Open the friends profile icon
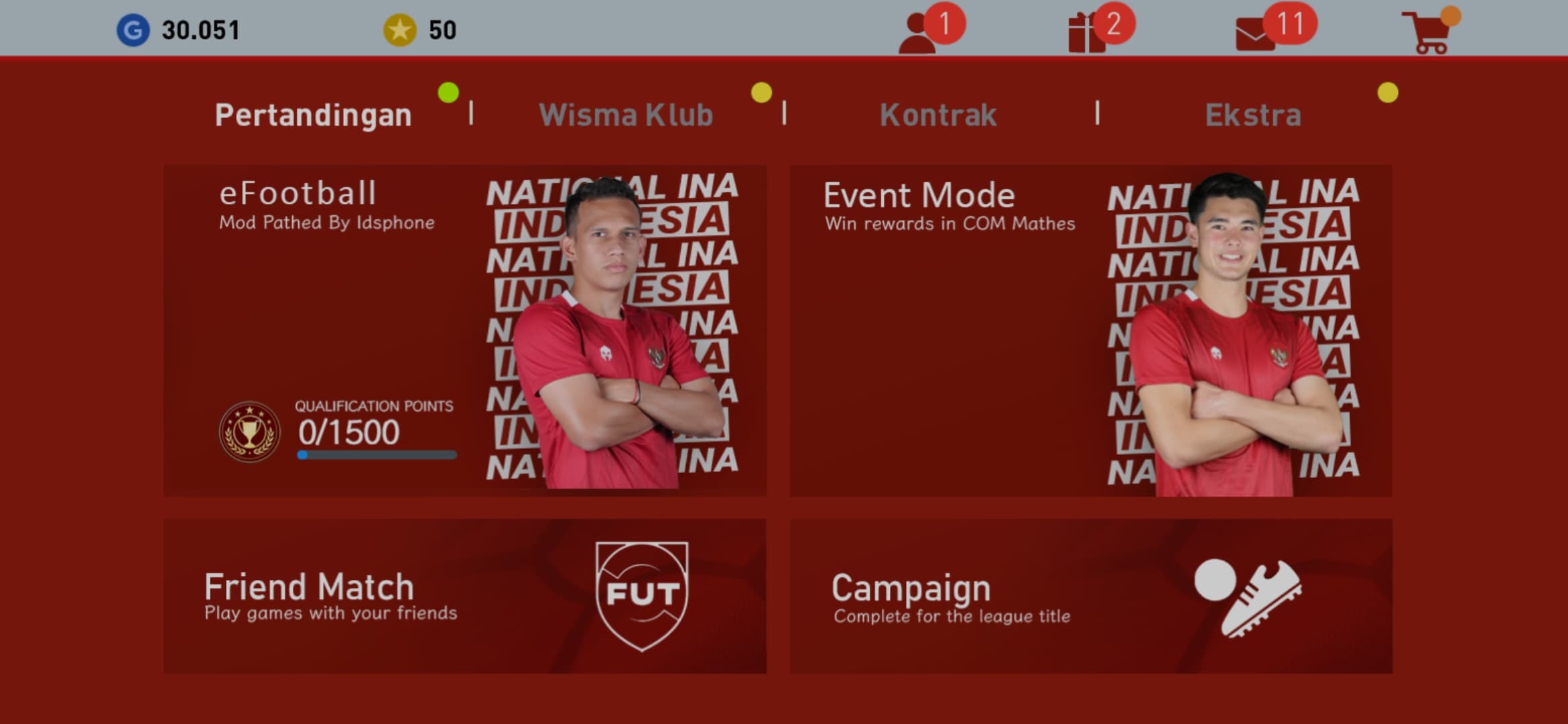This screenshot has height=724, width=1568. [x=917, y=34]
